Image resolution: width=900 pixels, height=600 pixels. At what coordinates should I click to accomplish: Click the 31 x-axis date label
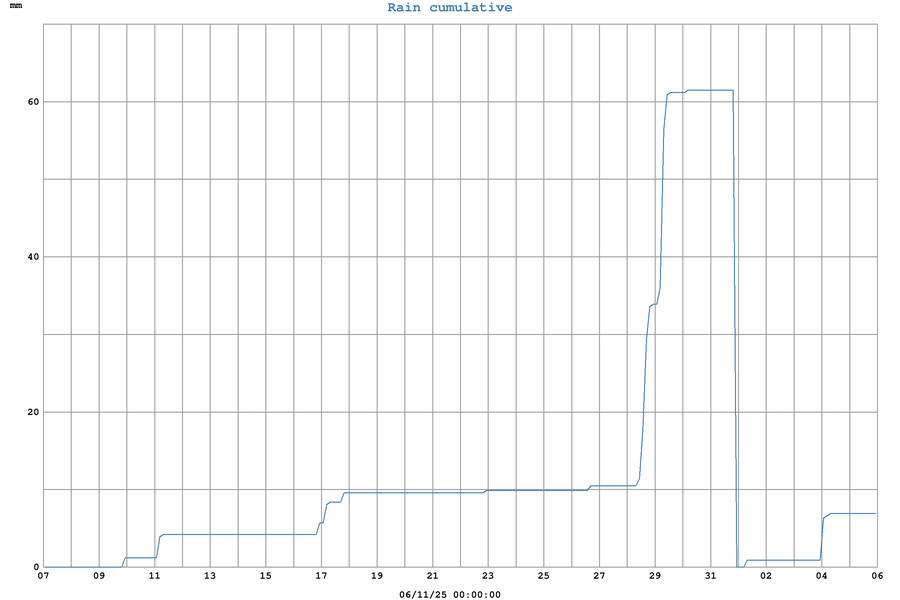click(x=710, y=577)
